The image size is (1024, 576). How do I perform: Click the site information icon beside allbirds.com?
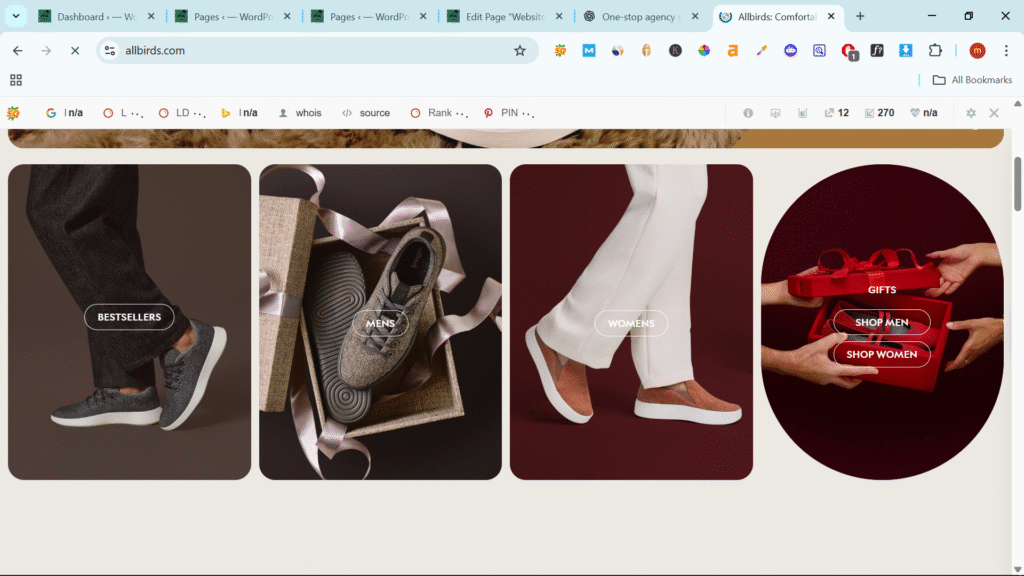tap(111, 51)
